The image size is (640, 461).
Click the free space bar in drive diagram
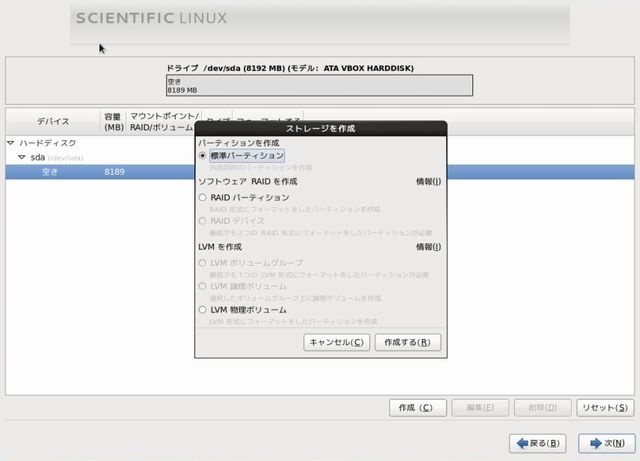click(x=318, y=86)
